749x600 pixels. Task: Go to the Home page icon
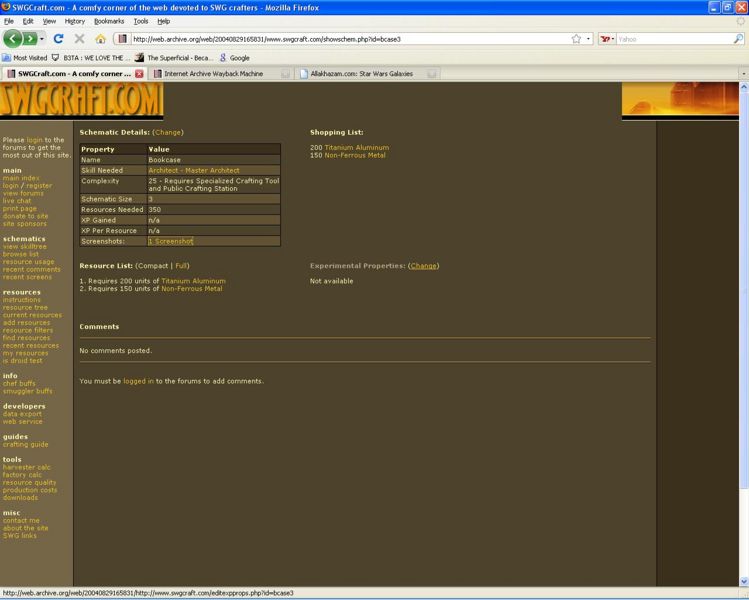[x=100, y=39]
